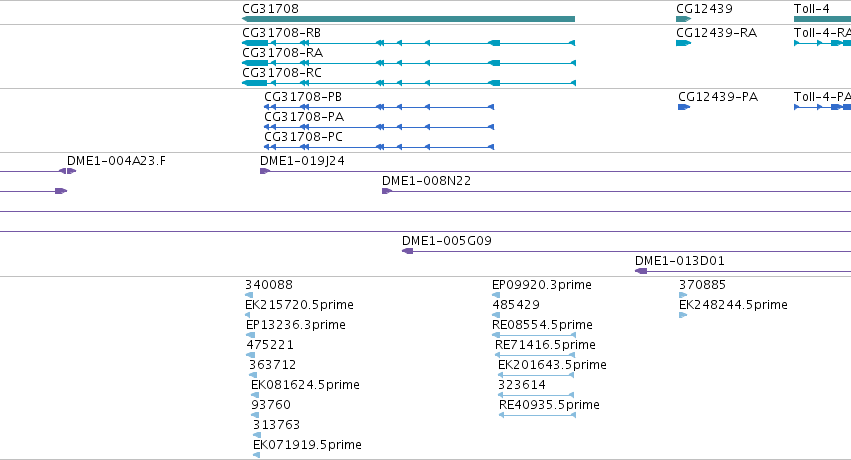
Task: Select the Toll-4 gene label
Action: [x=811, y=9]
